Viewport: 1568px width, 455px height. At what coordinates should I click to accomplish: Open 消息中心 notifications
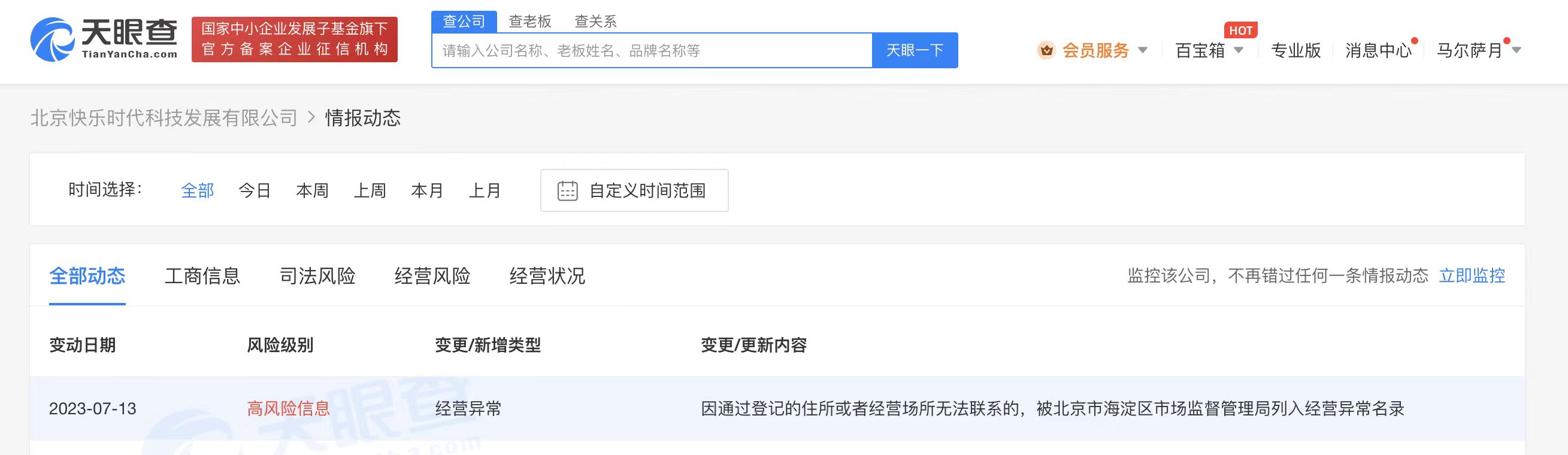tap(1378, 50)
